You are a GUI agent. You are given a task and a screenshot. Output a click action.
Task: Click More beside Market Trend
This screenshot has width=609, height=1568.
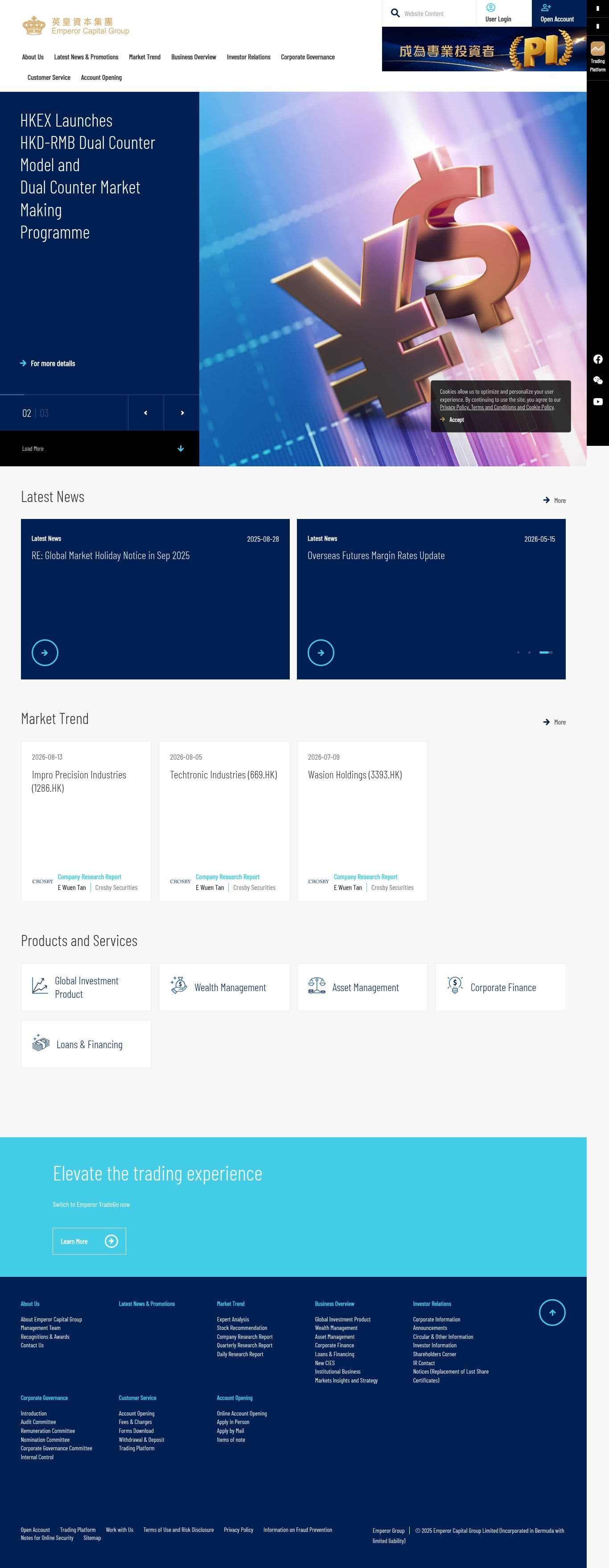click(554, 722)
